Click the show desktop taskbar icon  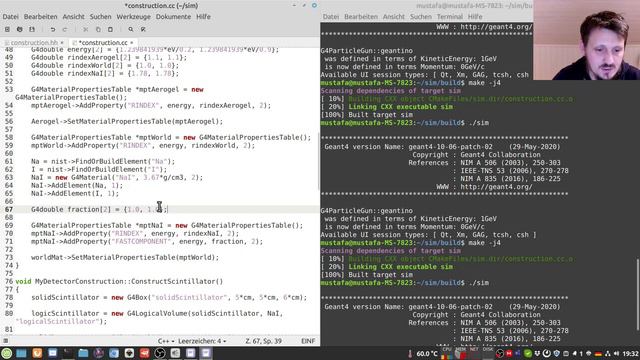coord(21,353)
